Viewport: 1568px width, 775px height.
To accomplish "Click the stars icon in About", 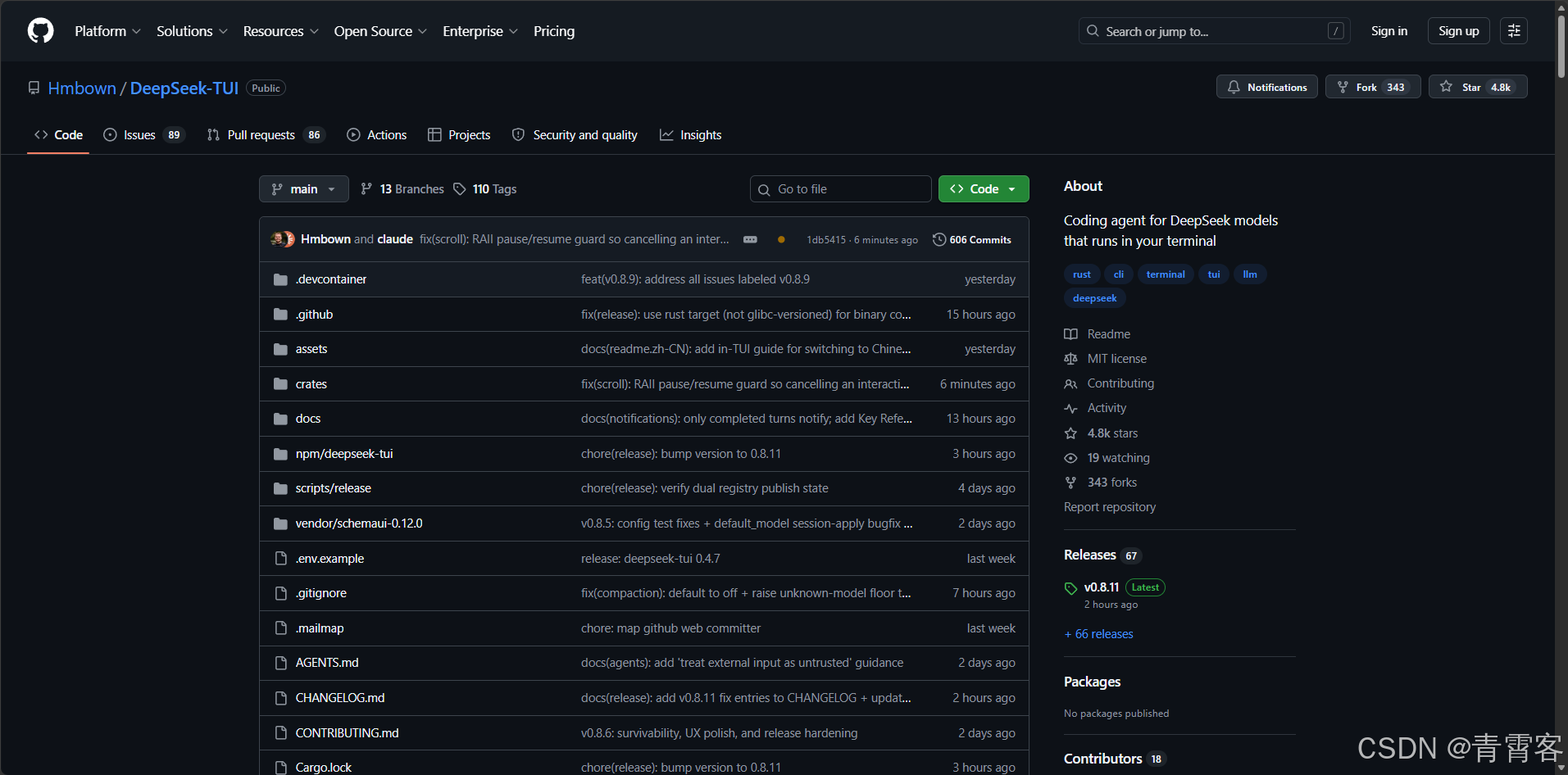I will [1070, 433].
